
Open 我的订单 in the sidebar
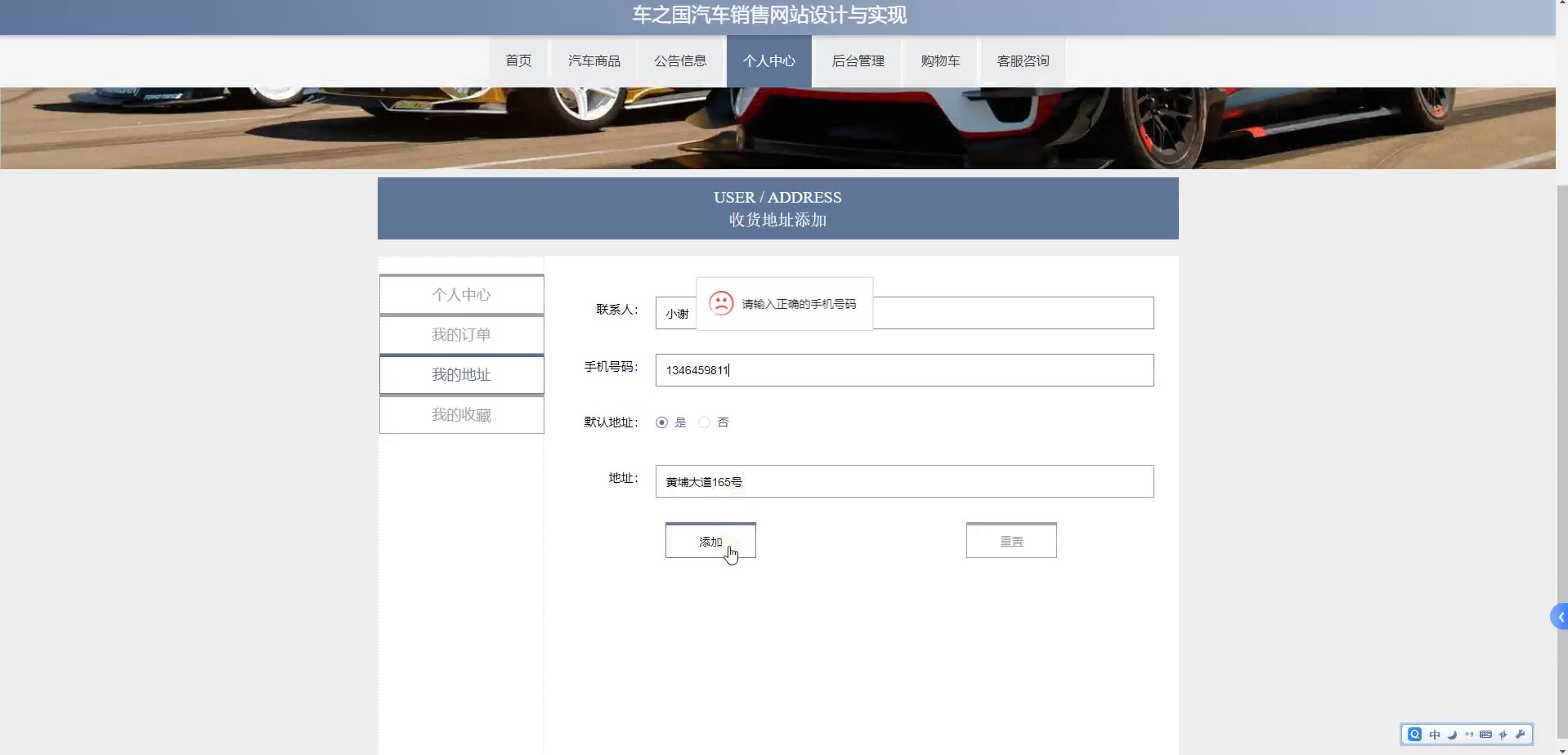click(462, 334)
